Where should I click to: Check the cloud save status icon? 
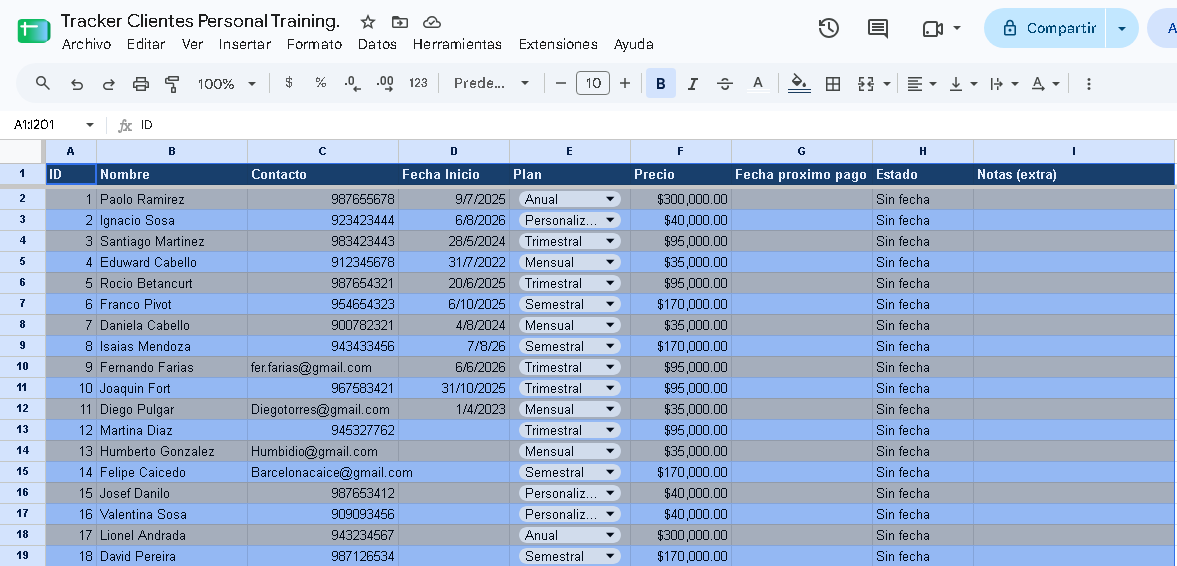coord(432,22)
